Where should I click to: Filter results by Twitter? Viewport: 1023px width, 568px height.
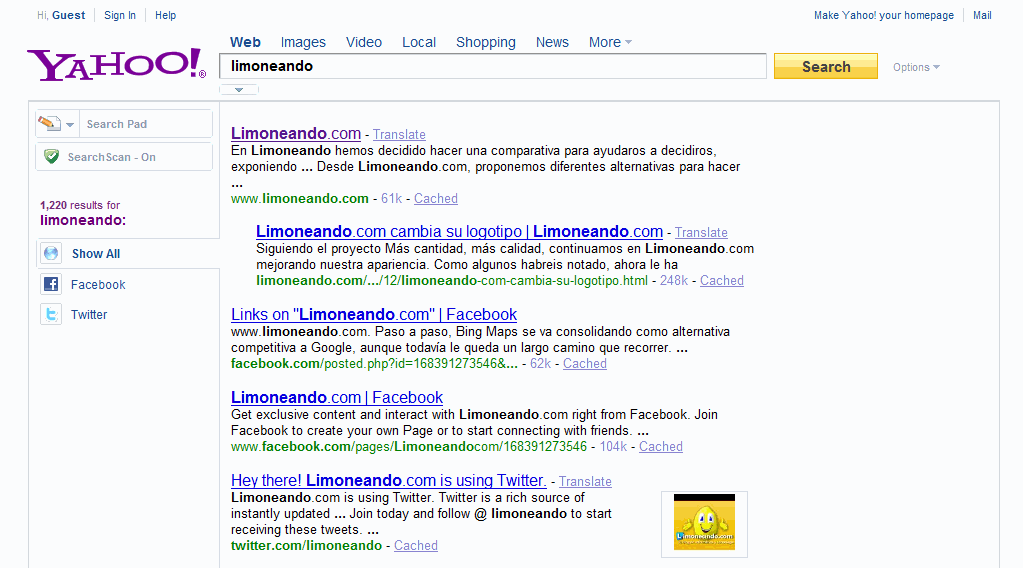89,315
